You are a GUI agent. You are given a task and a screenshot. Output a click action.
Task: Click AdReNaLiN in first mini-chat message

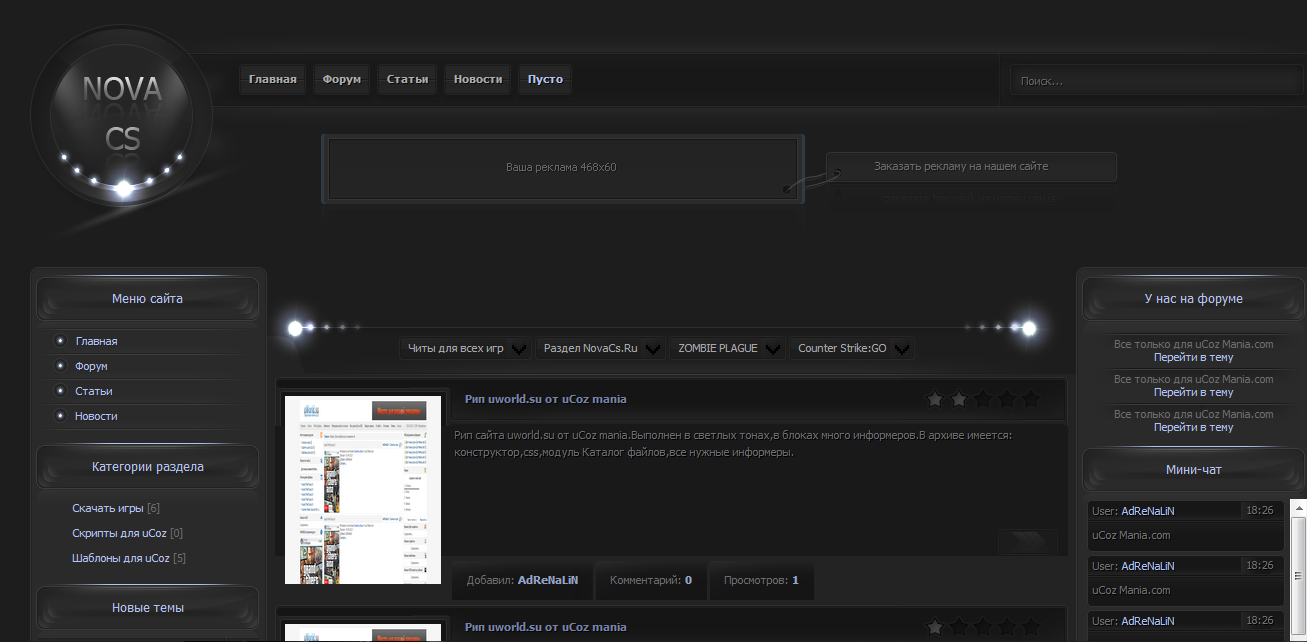(1148, 510)
